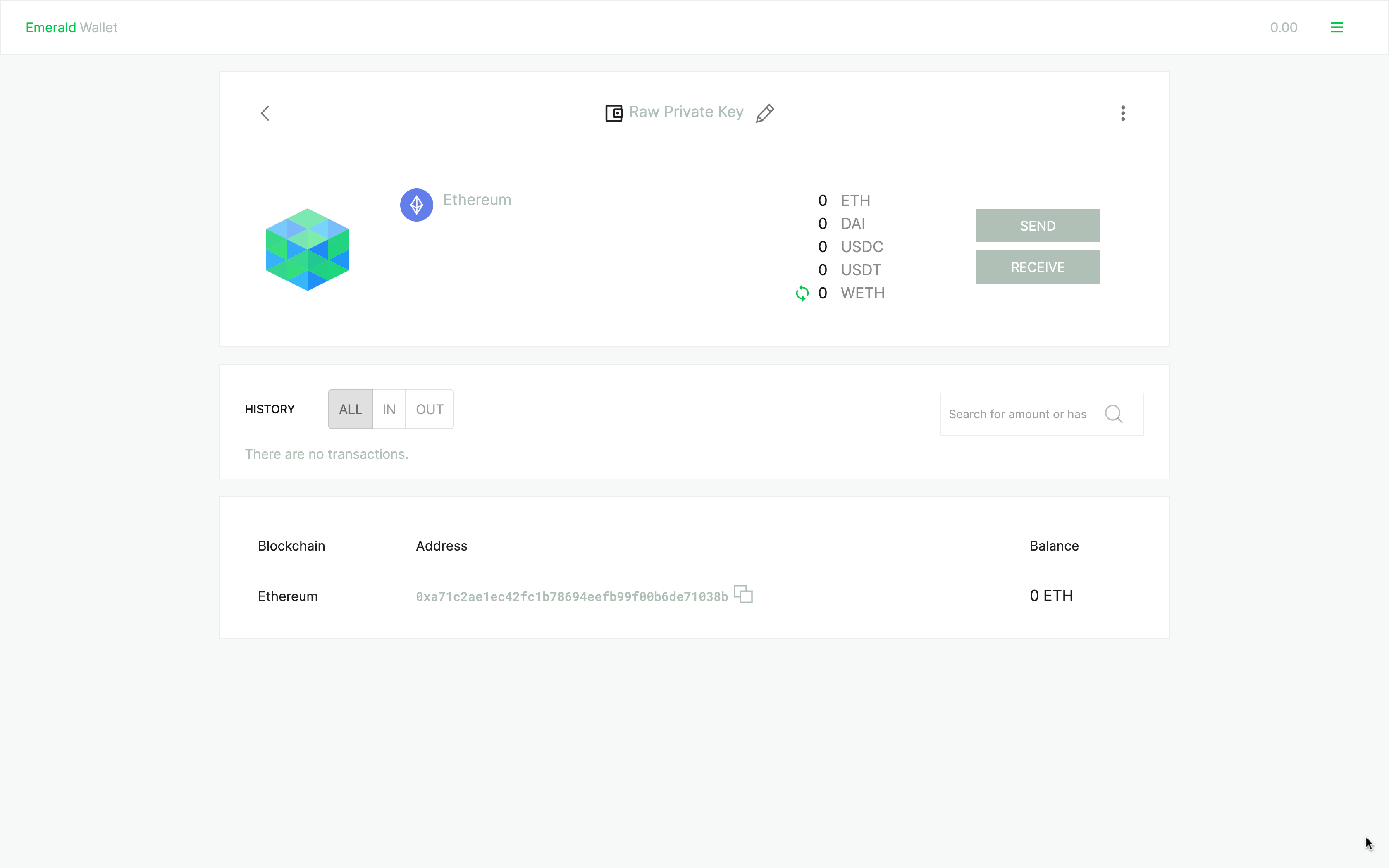
Task: Select the ALL history filter
Action: click(x=350, y=409)
